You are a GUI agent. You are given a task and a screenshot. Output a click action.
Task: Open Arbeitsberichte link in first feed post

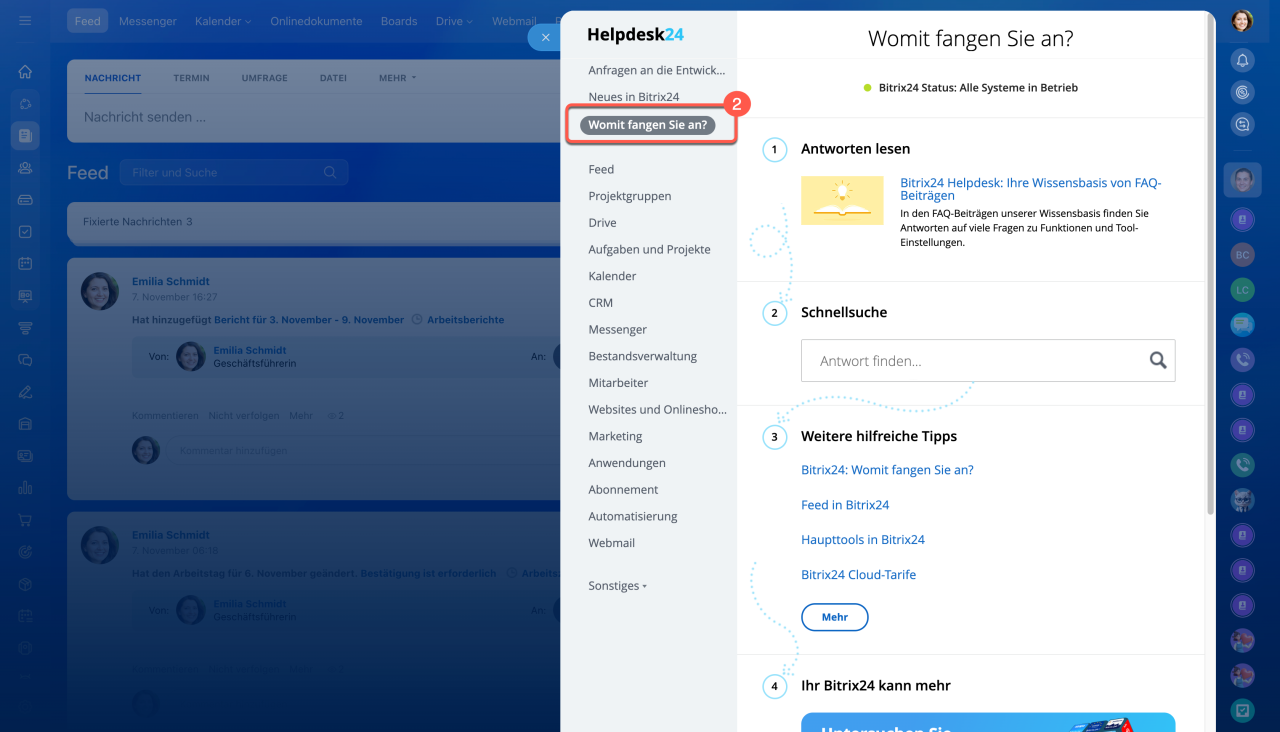465,320
